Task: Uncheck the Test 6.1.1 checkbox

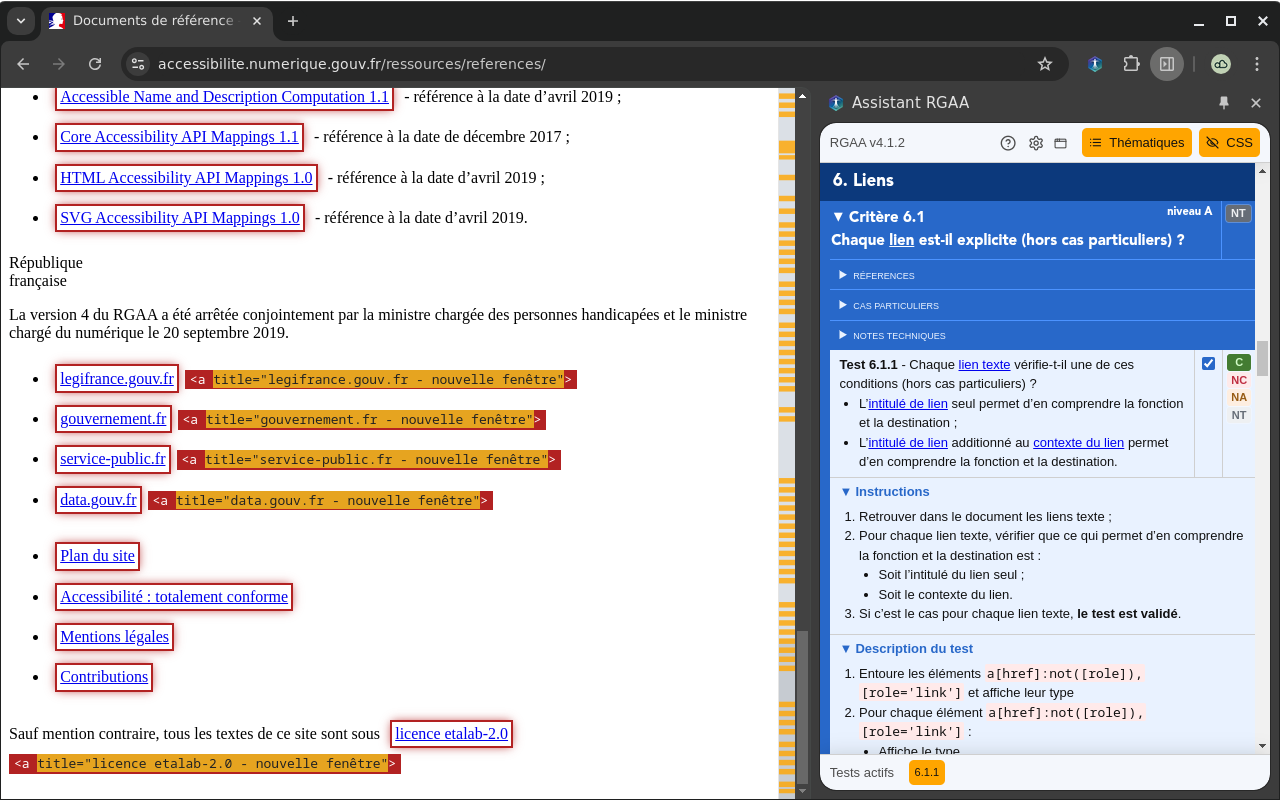Action: click(x=1208, y=363)
